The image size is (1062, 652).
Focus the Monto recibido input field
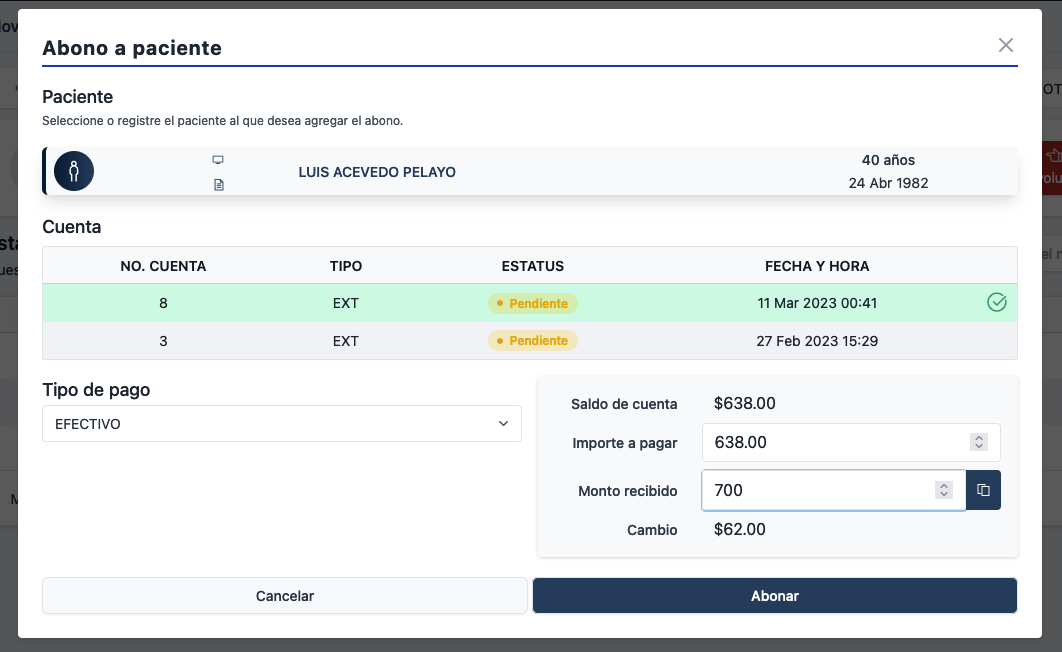815,490
